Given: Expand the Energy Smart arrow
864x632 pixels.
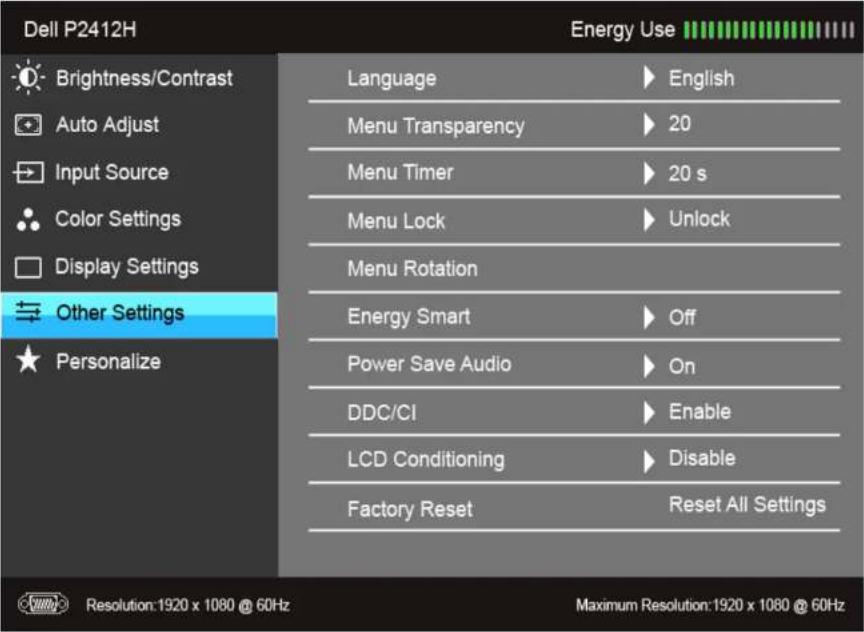Looking at the screenshot, I should [649, 317].
